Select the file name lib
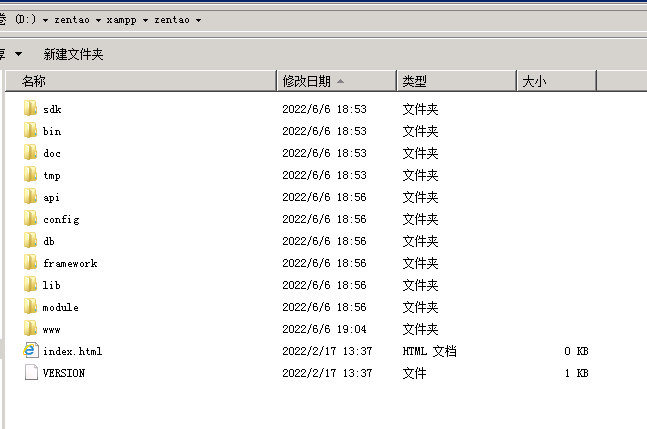Image resolution: width=647 pixels, height=429 pixels. tap(52, 285)
